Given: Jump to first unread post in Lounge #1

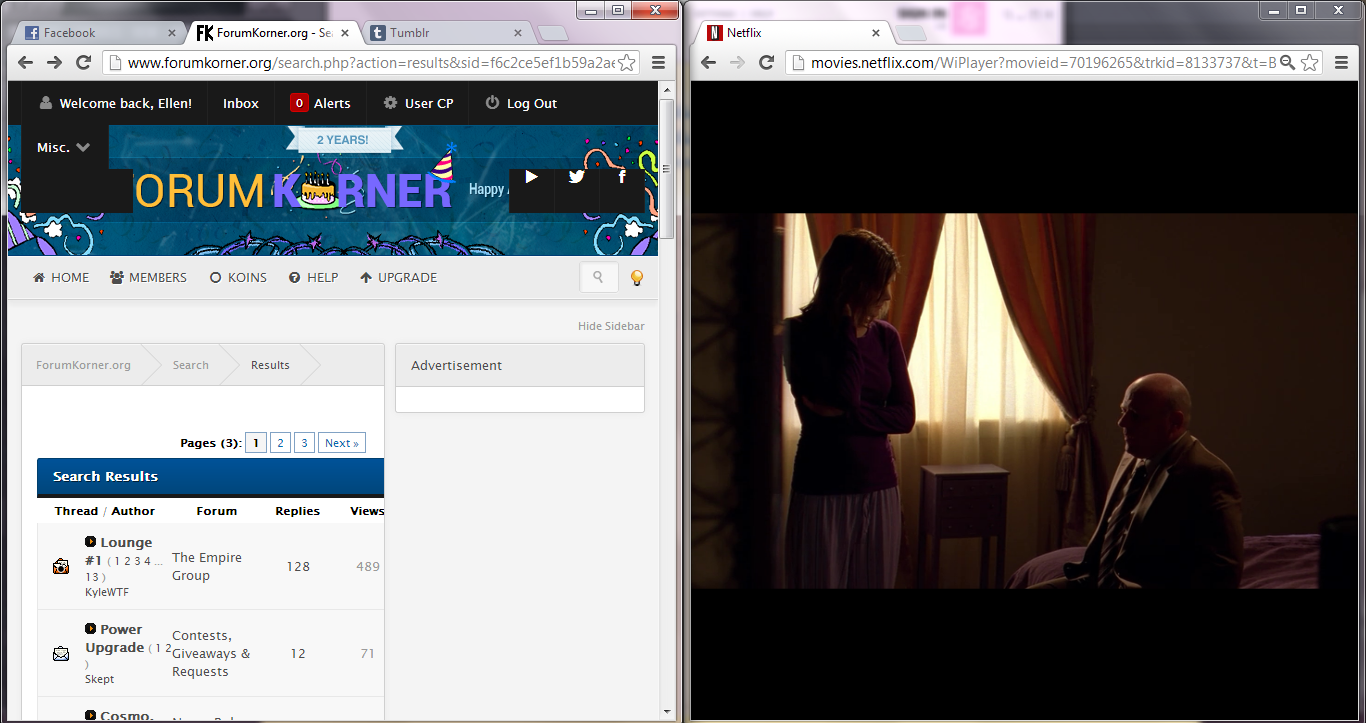Looking at the screenshot, I should pos(91,542).
